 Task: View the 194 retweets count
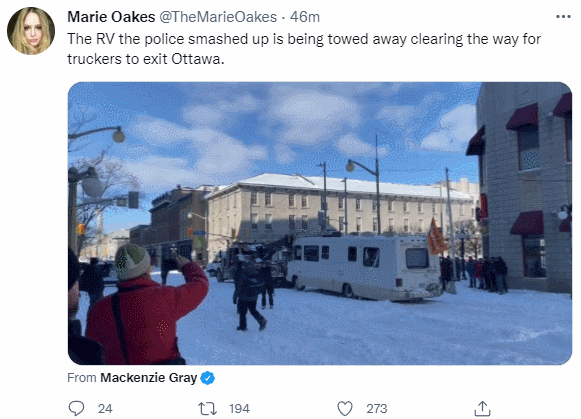click(239, 409)
